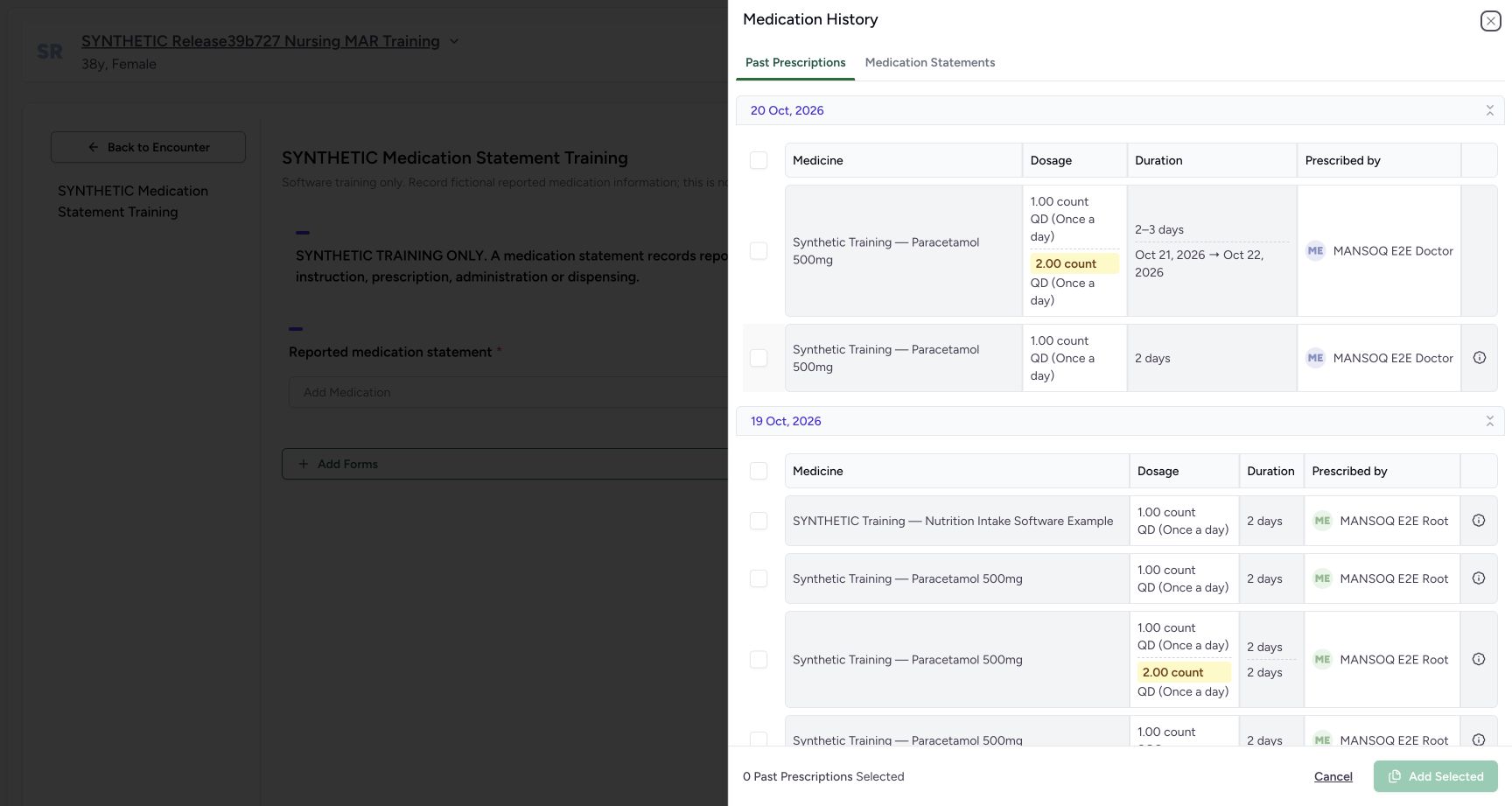The image size is (1512, 806).
Task: Click the plus icon on Add Forms
Action: pyautogui.click(x=304, y=464)
